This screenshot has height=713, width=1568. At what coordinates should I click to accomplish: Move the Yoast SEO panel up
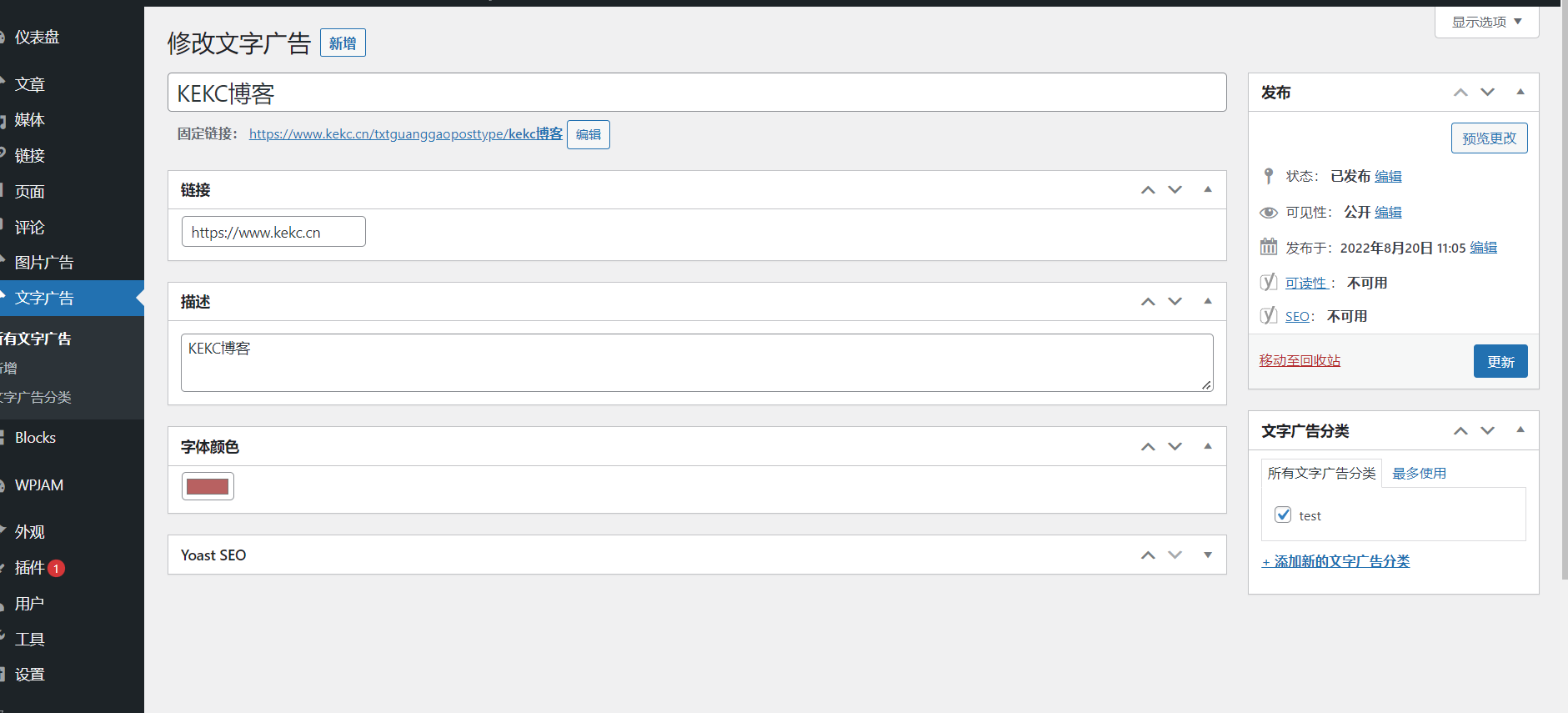pyautogui.click(x=1148, y=555)
